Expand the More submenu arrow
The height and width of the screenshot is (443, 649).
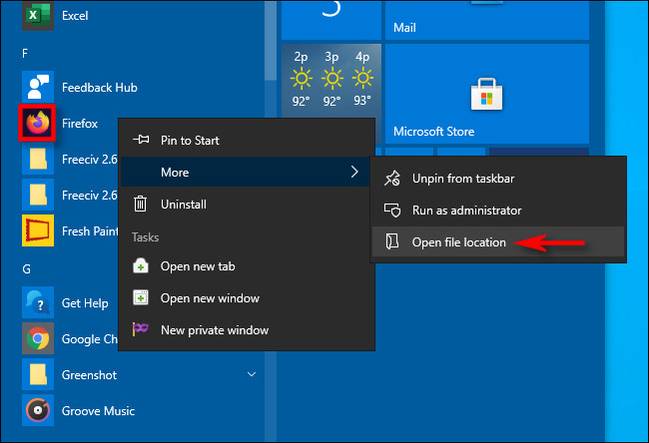[x=354, y=172]
